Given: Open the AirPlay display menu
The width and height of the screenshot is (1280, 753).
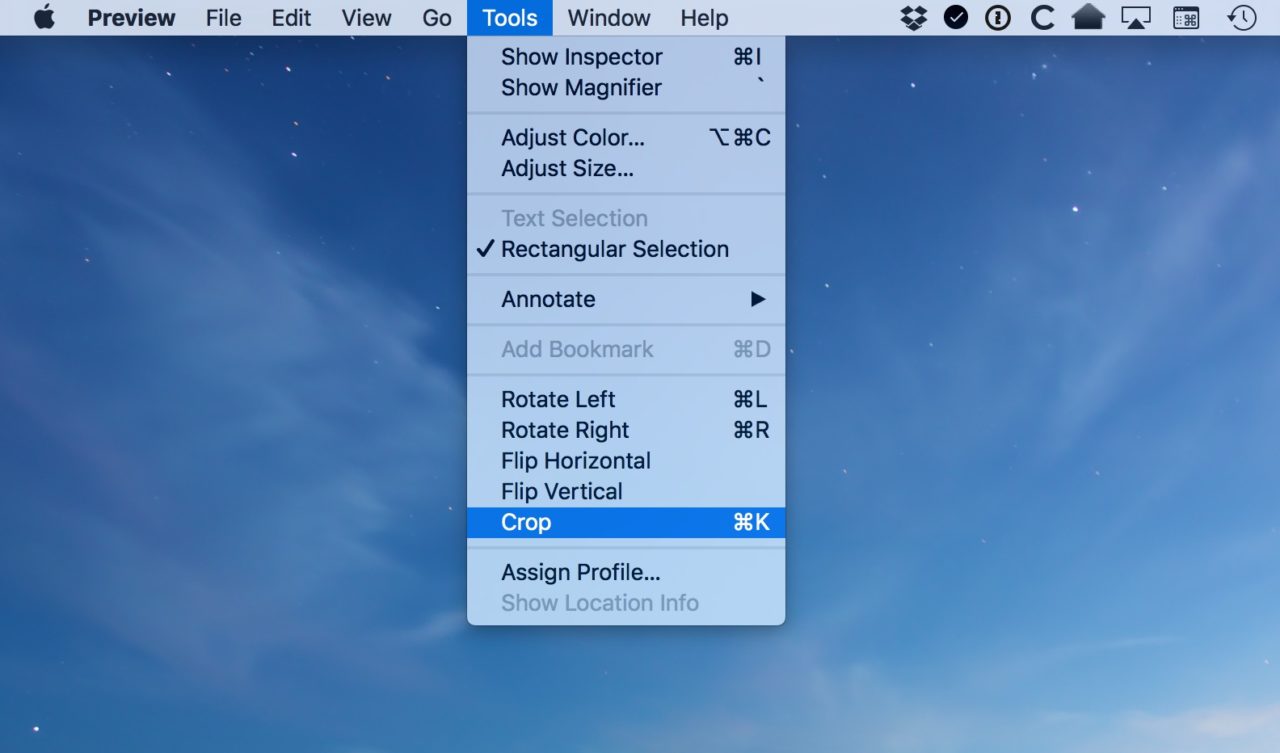Looking at the screenshot, I should (1135, 17).
